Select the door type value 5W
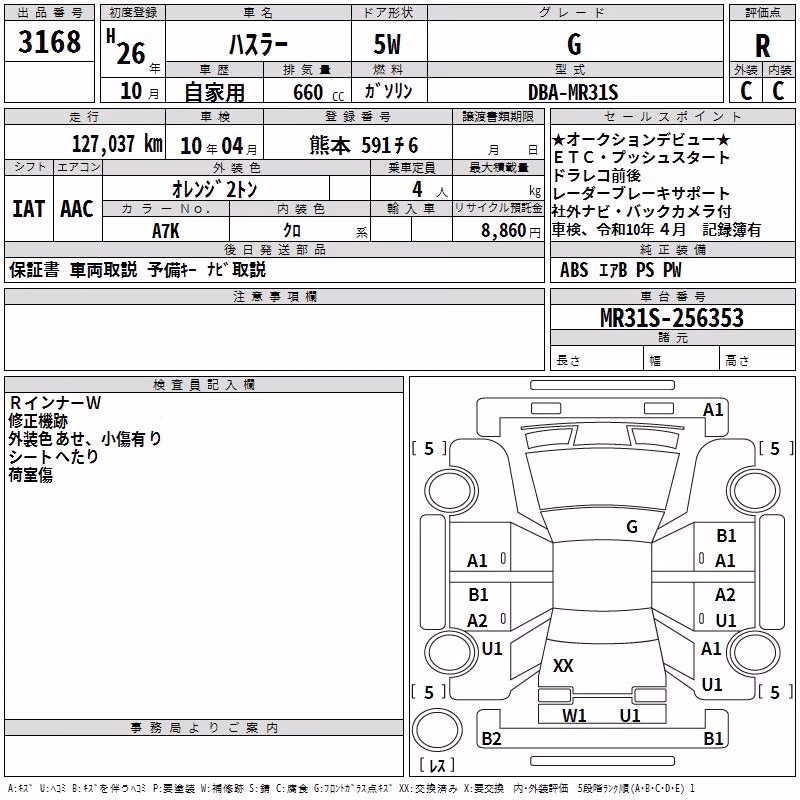This screenshot has width=800, height=800. click(x=387, y=44)
